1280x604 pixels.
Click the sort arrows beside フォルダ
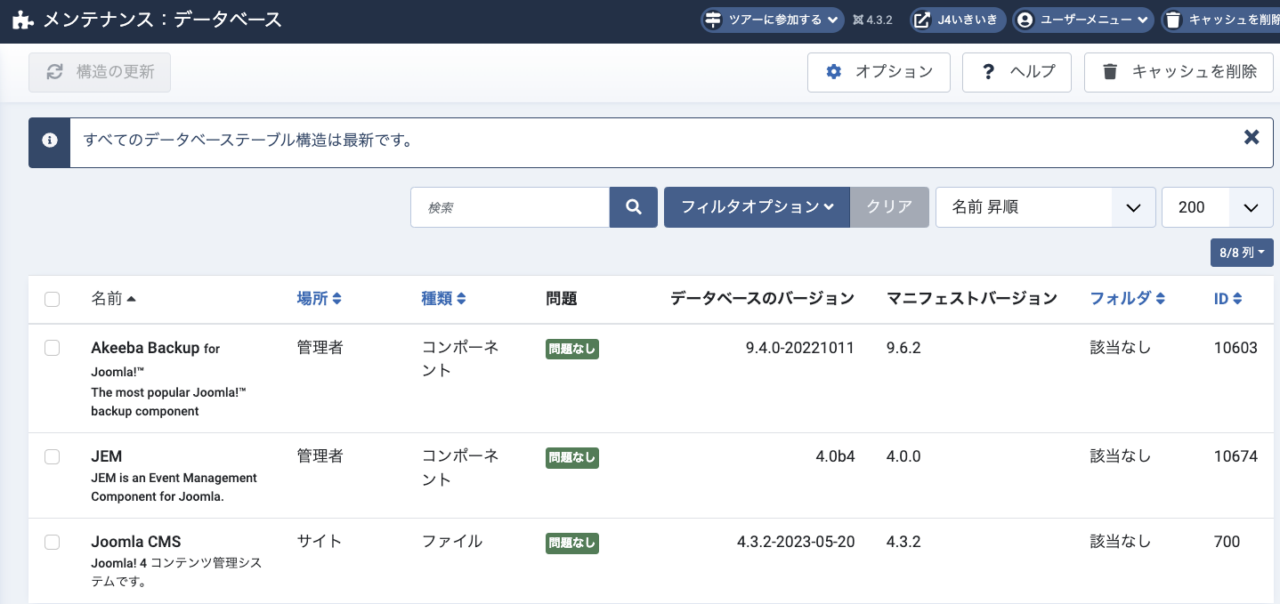coord(1159,299)
